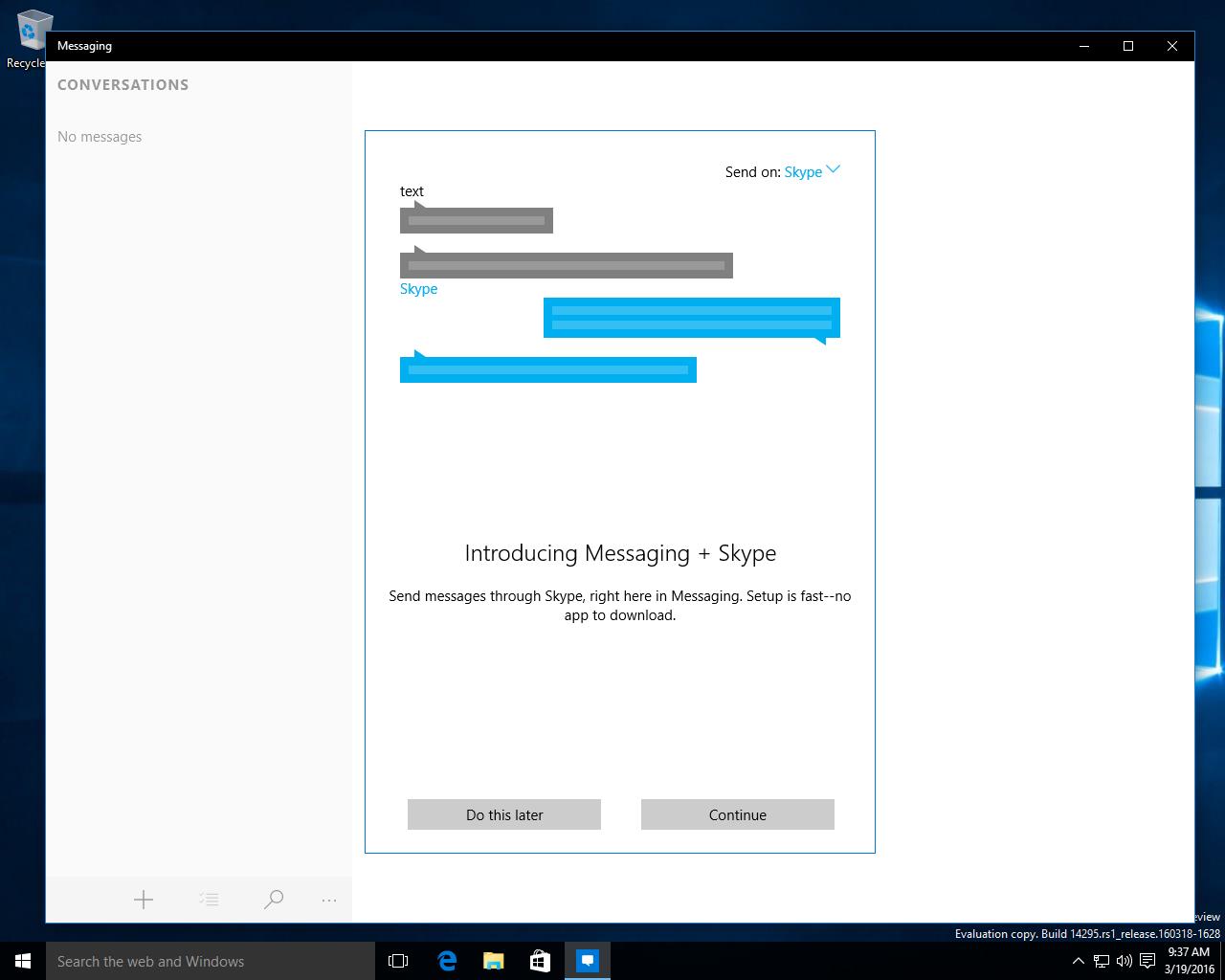The image size is (1225, 980).
Task: Open the more options ellipsis
Action: 329,900
